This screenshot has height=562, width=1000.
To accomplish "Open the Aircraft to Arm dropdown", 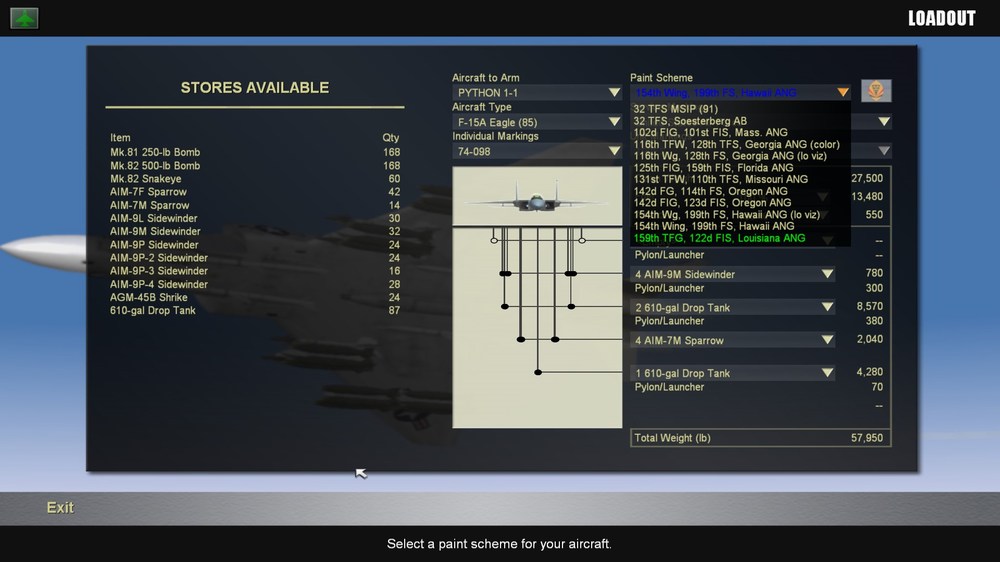I will 536,92.
